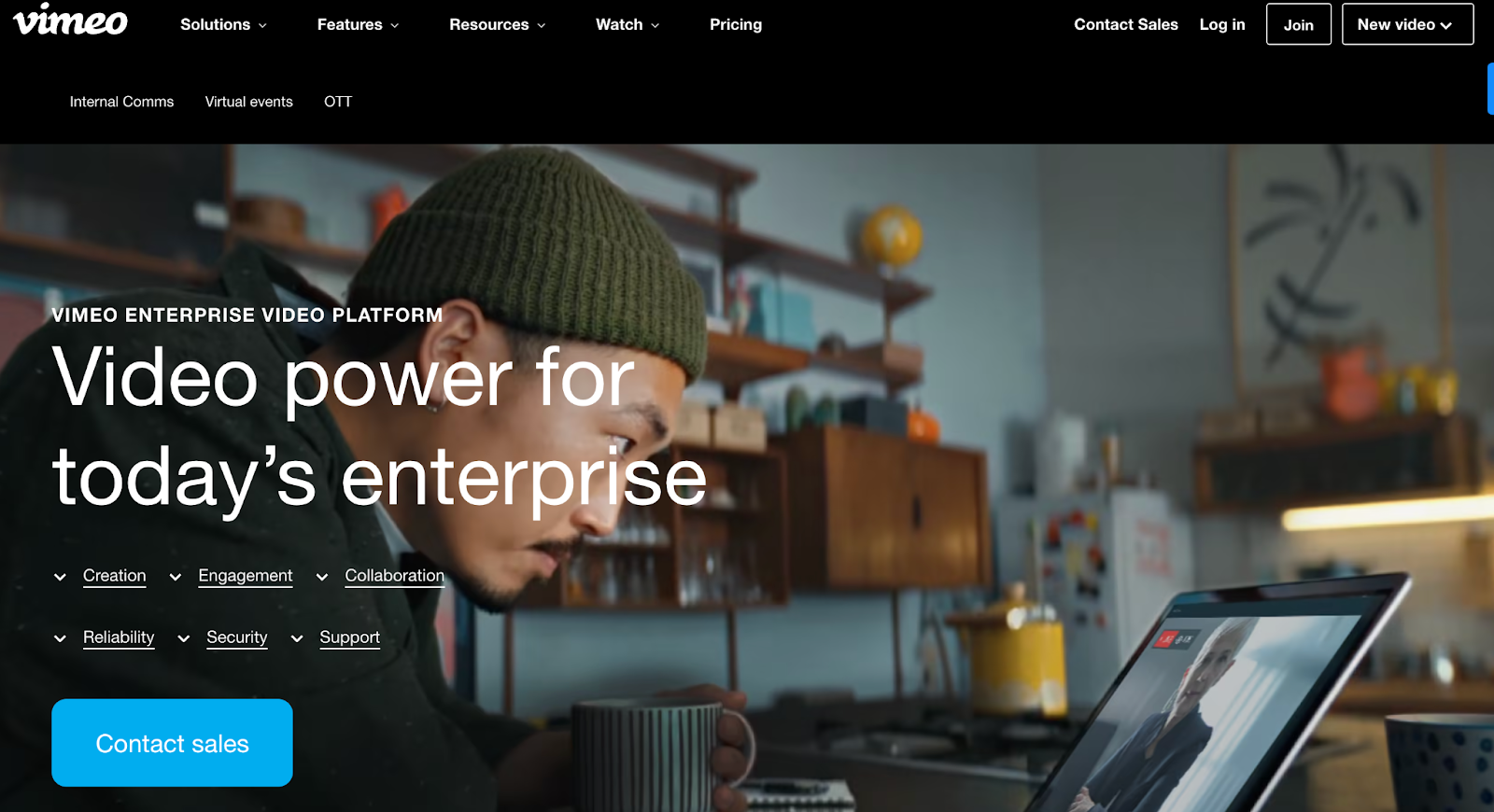Go to the Pricing page
The height and width of the screenshot is (812, 1494).
pyautogui.click(x=736, y=24)
